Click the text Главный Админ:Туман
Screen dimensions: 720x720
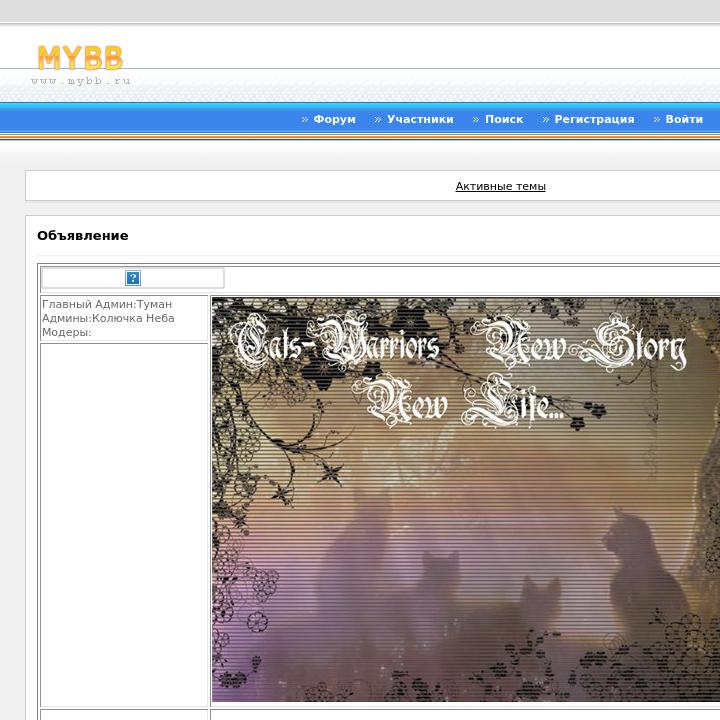pos(107,304)
